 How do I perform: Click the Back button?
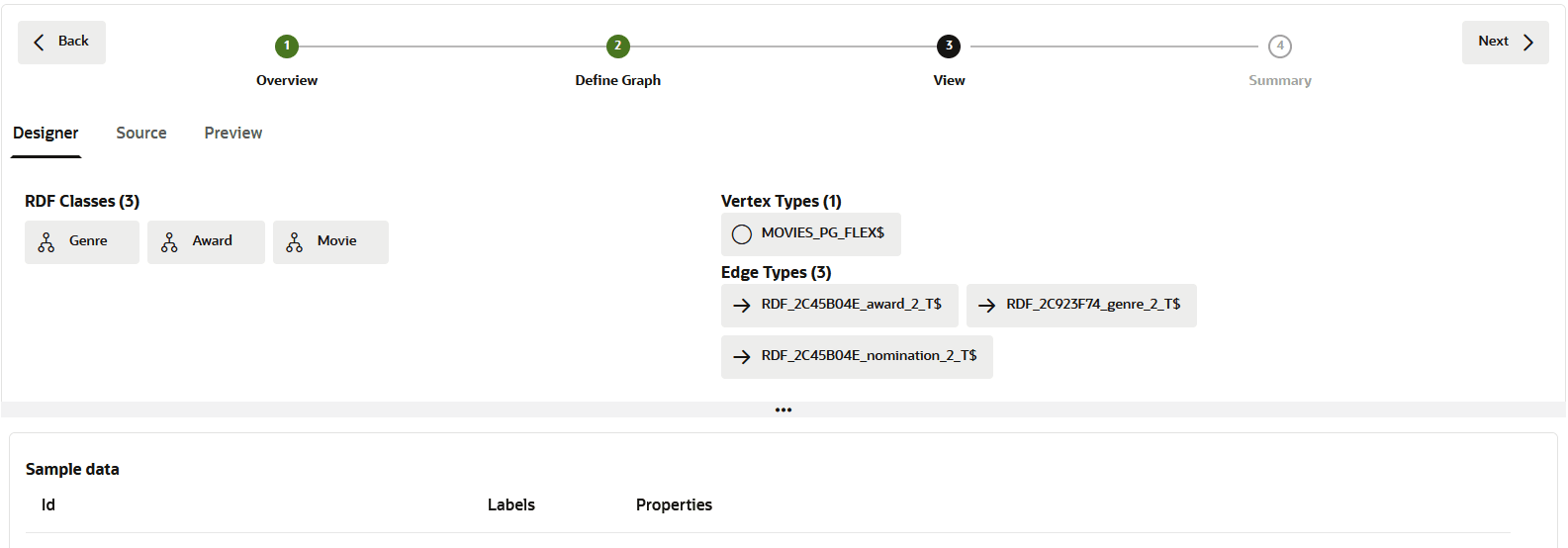(61, 43)
